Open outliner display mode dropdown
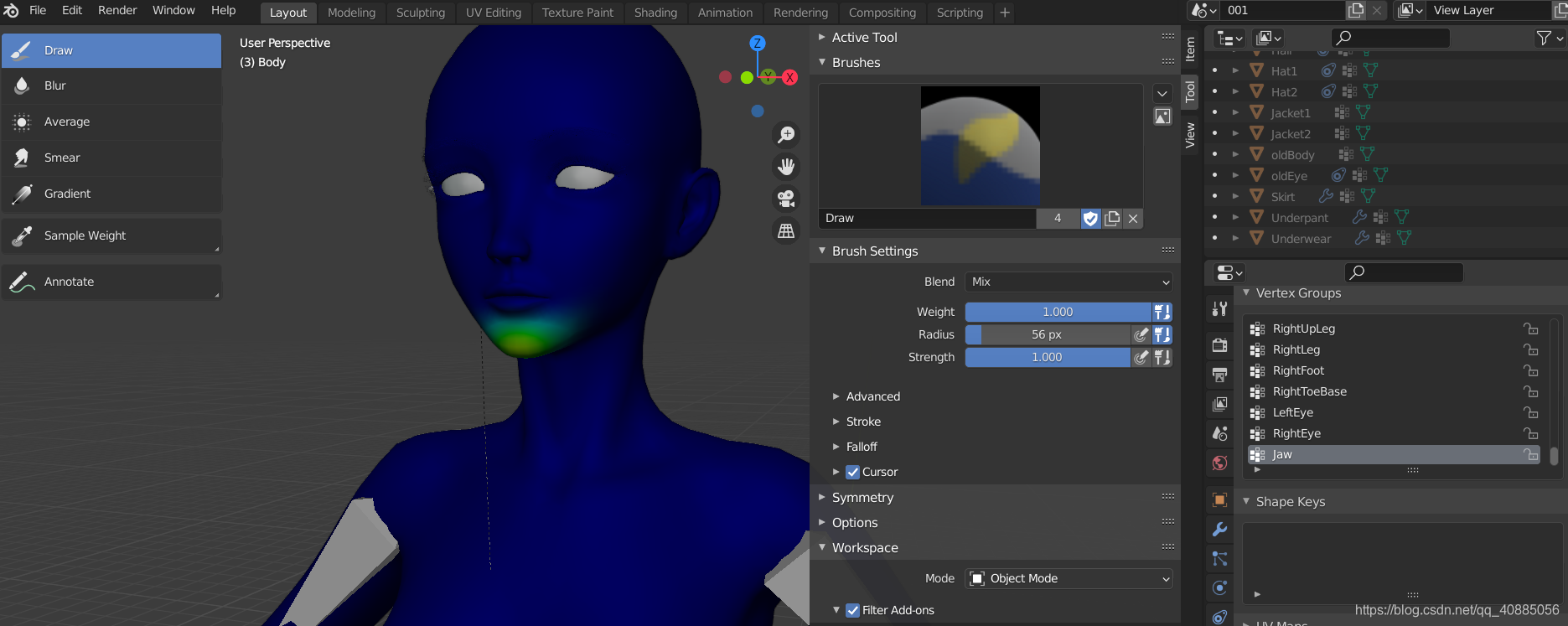This screenshot has height=626, width=1568. (1229, 38)
